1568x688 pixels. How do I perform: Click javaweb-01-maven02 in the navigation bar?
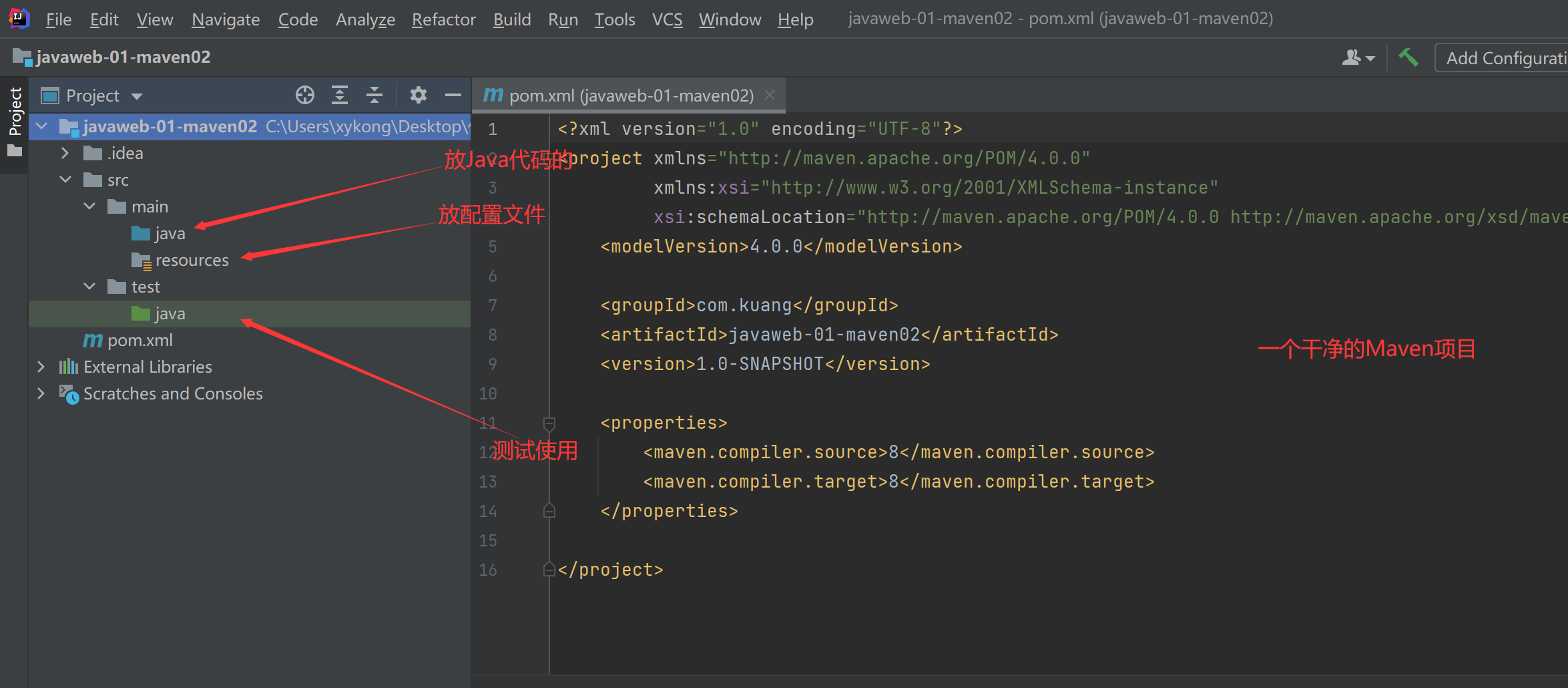pos(123,57)
